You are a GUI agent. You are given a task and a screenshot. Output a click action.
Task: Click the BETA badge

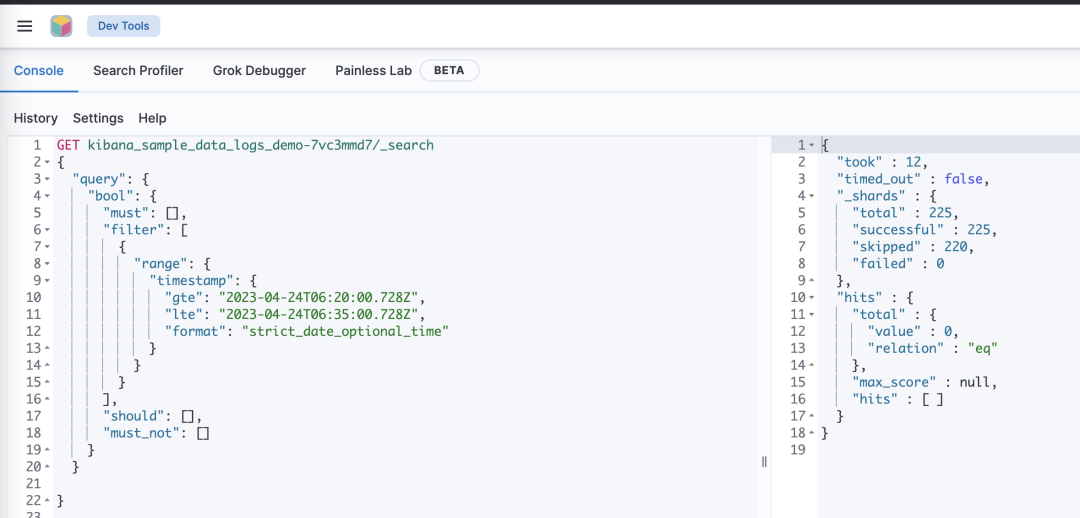[449, 70]
